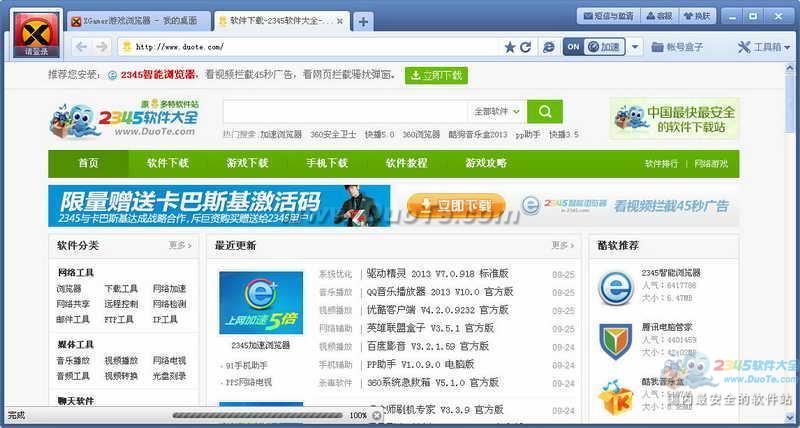Screen dimensions: 800x428
Task: Click hot search link 酷狗音乐盒2013
Action: point(478,135)
